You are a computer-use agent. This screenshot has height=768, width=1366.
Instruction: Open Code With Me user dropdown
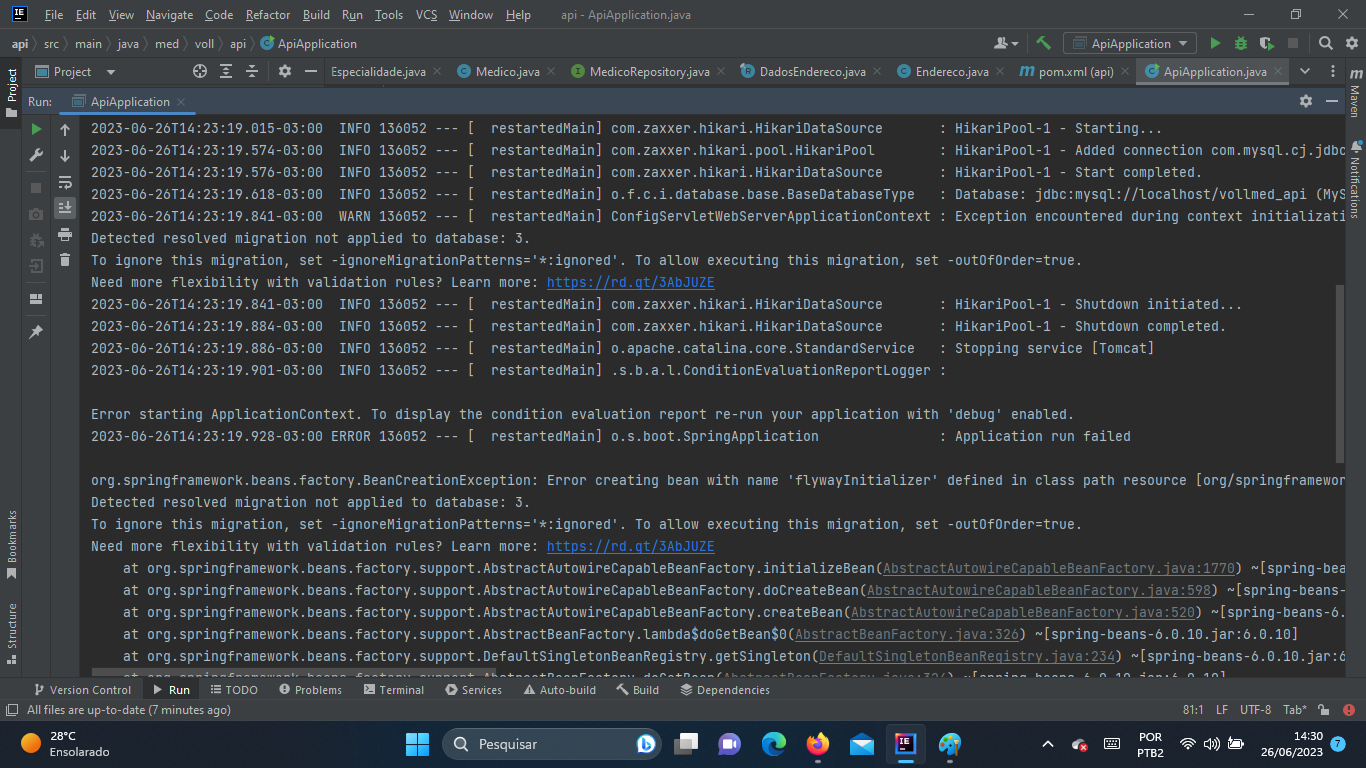[x=1006, y=43]
